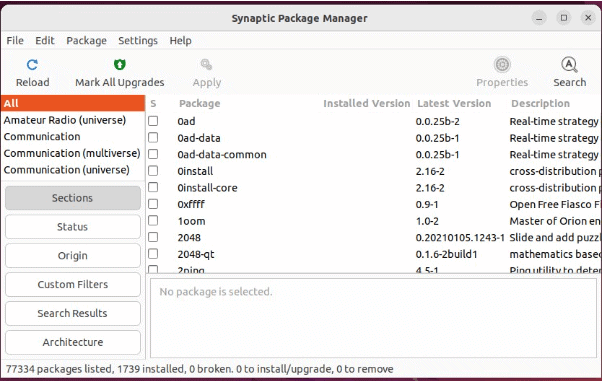Toggle checkbox for 2048-qt package
The image size is (603, 381).
coord(153,254)
